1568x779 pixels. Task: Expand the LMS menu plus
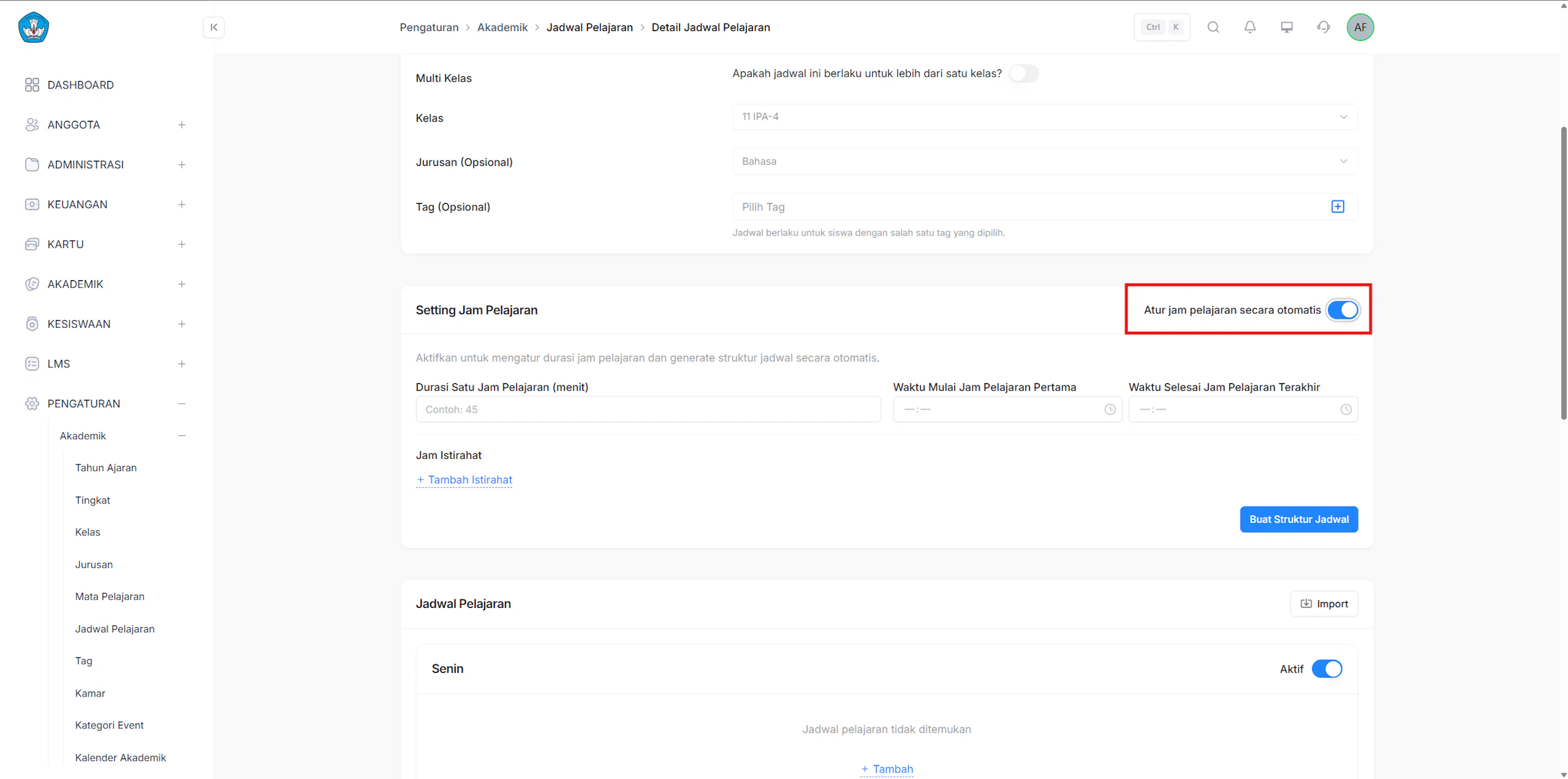point(181,364)
